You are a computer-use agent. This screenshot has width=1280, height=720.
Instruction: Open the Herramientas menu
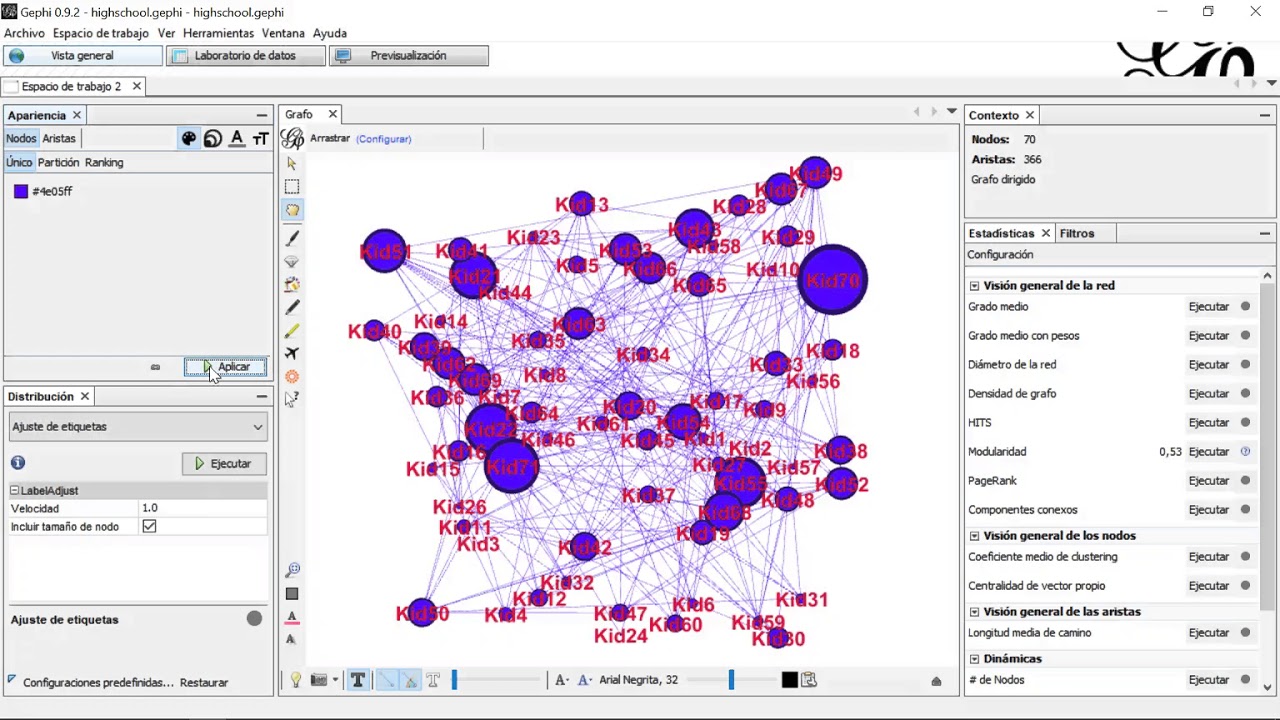click(218, 33)
